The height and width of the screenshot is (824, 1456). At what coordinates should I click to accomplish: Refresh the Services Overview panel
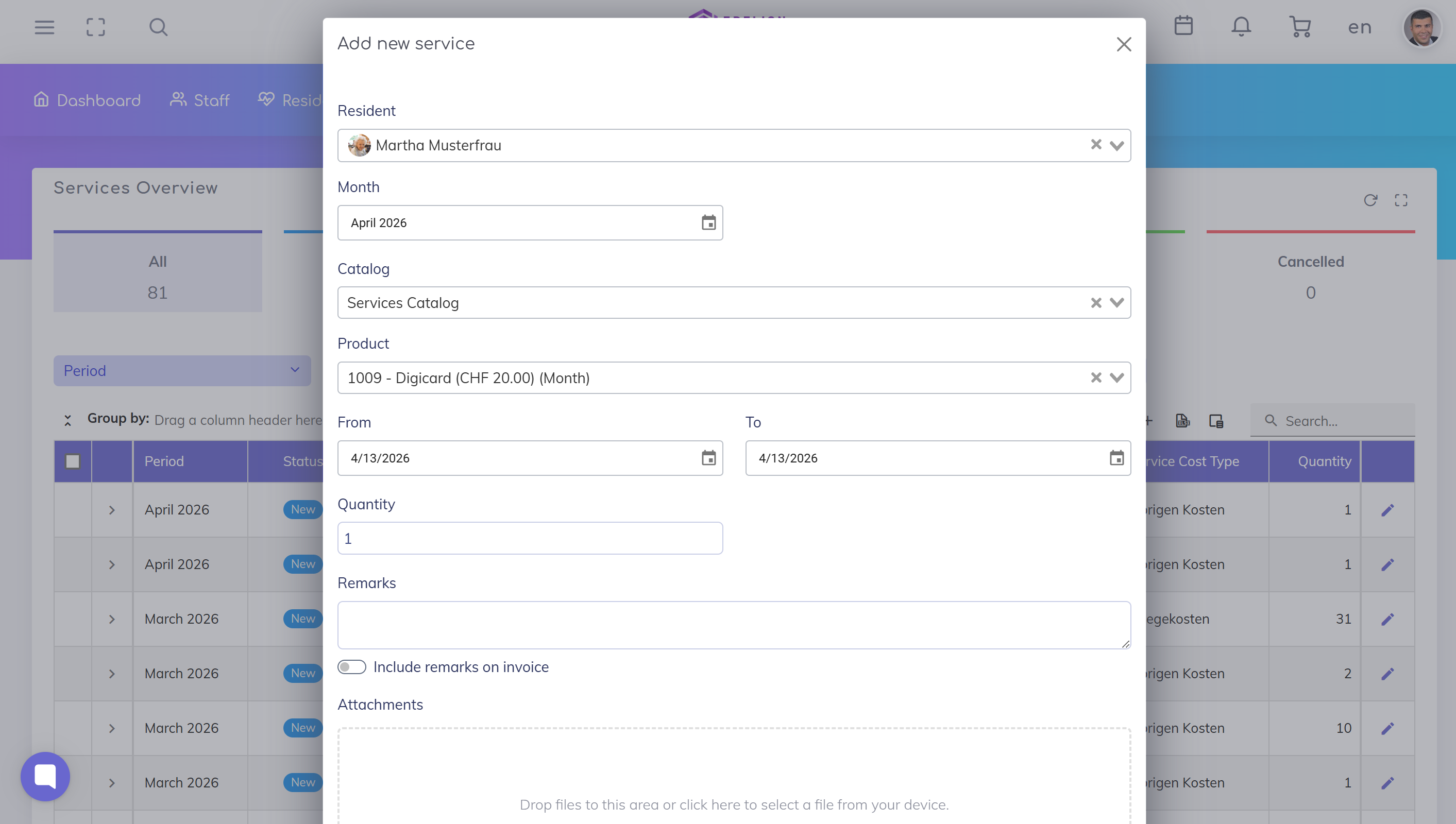click(1370, 200)
